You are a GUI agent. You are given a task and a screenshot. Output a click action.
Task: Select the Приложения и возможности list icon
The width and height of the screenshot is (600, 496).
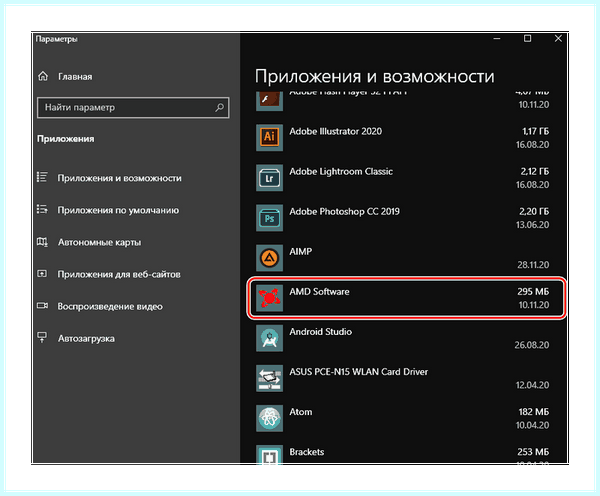pos(42,177)
